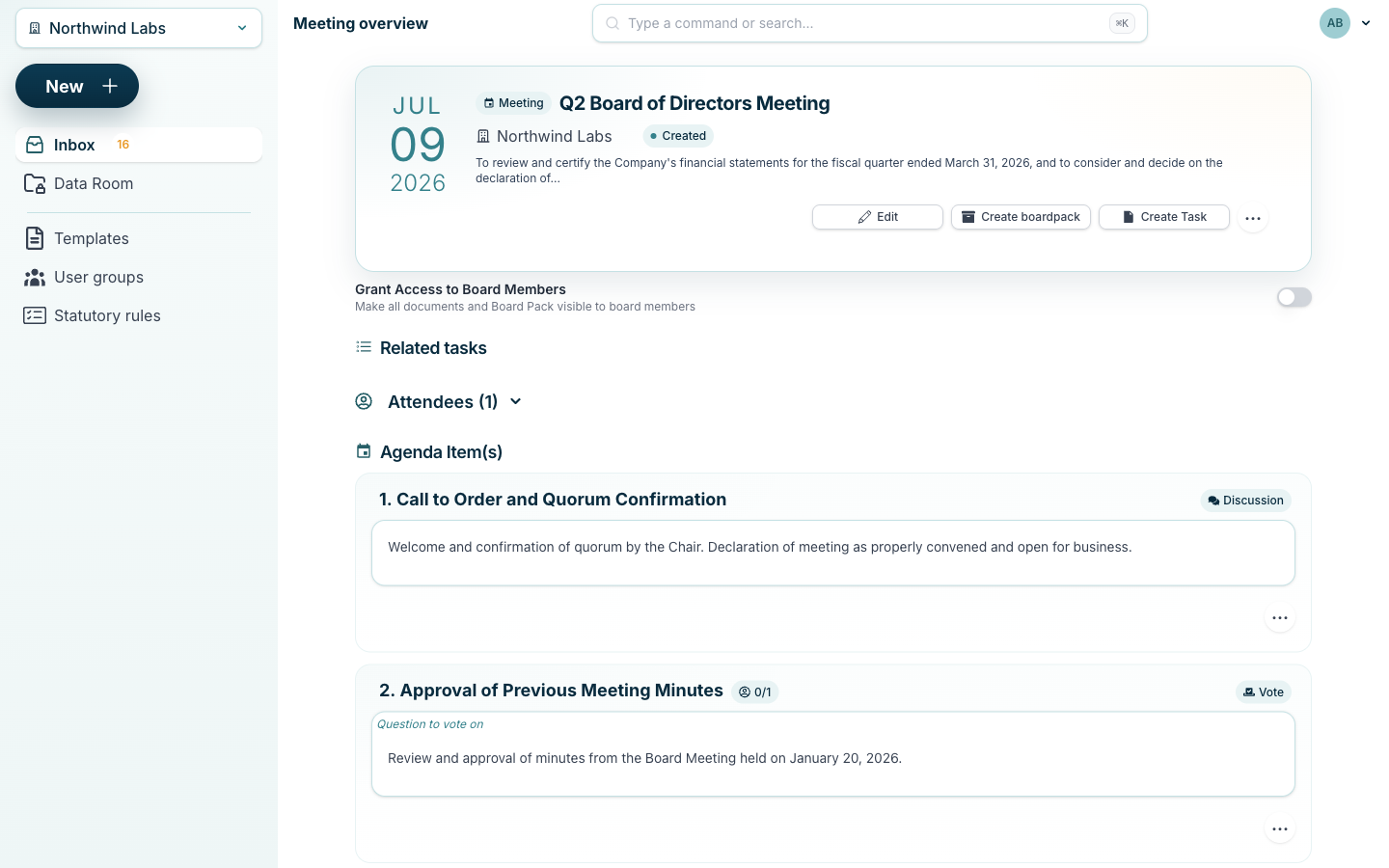Image resolution: width=1389 pixels, height=868 pixels.
Task: Click the User groups people icon
Action: click(35, 278)
